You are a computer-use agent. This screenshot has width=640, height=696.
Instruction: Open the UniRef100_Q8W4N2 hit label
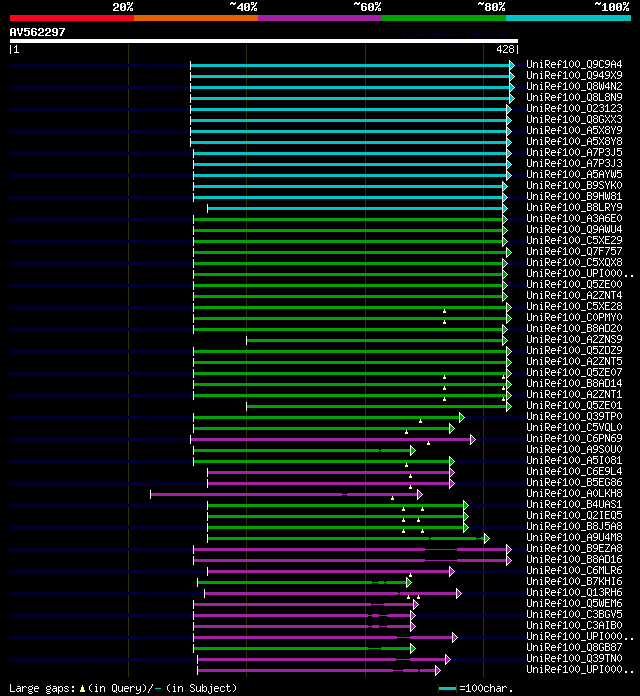[x=574, y=86]
